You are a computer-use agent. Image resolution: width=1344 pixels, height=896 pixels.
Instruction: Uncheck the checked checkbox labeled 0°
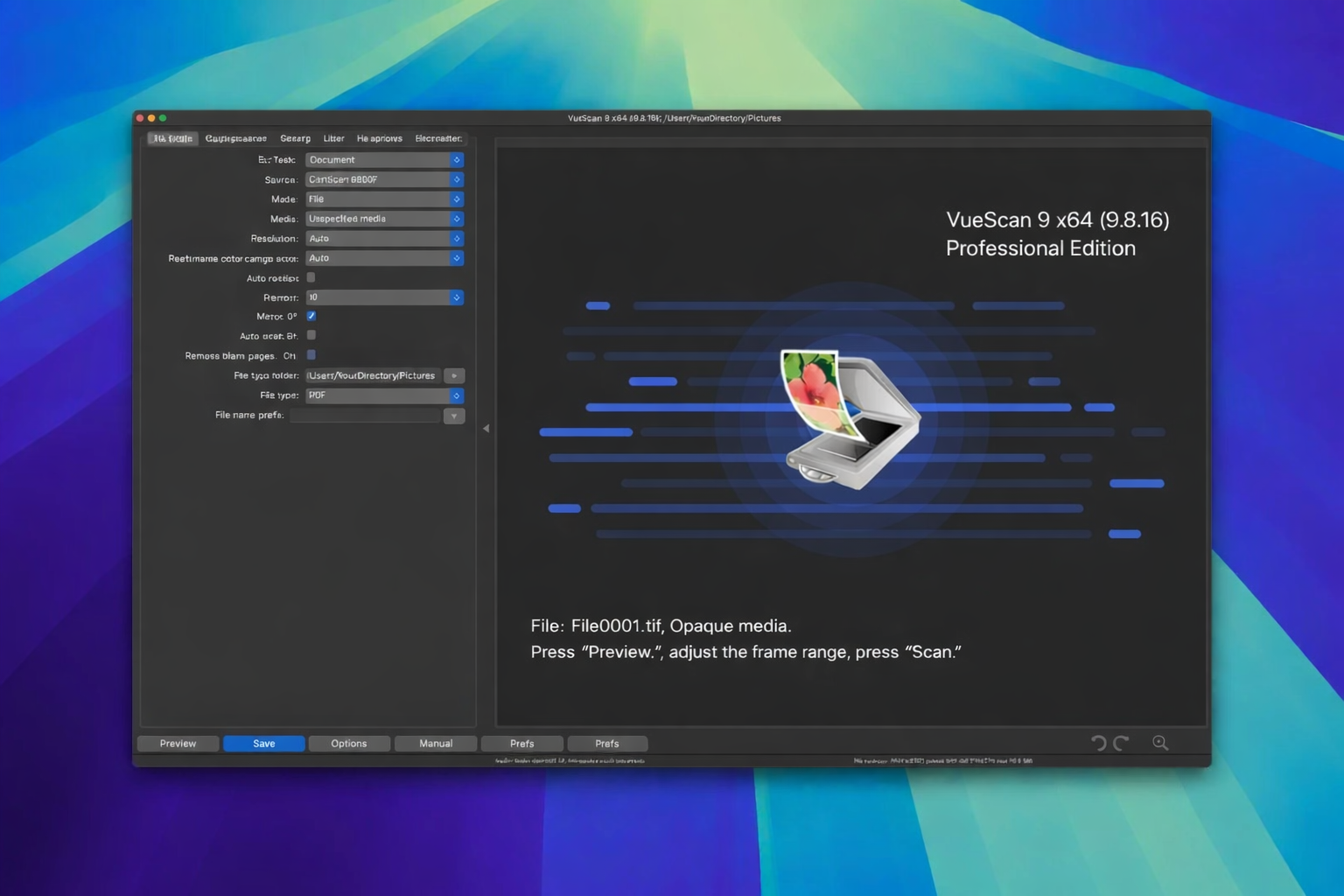311,316
